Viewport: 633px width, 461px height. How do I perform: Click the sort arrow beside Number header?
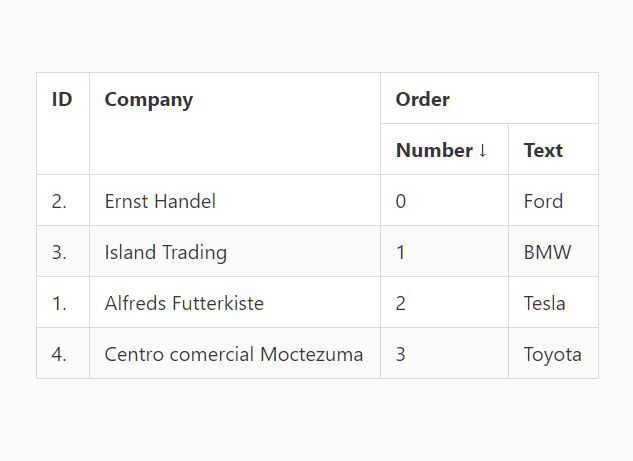coord(483,150)
